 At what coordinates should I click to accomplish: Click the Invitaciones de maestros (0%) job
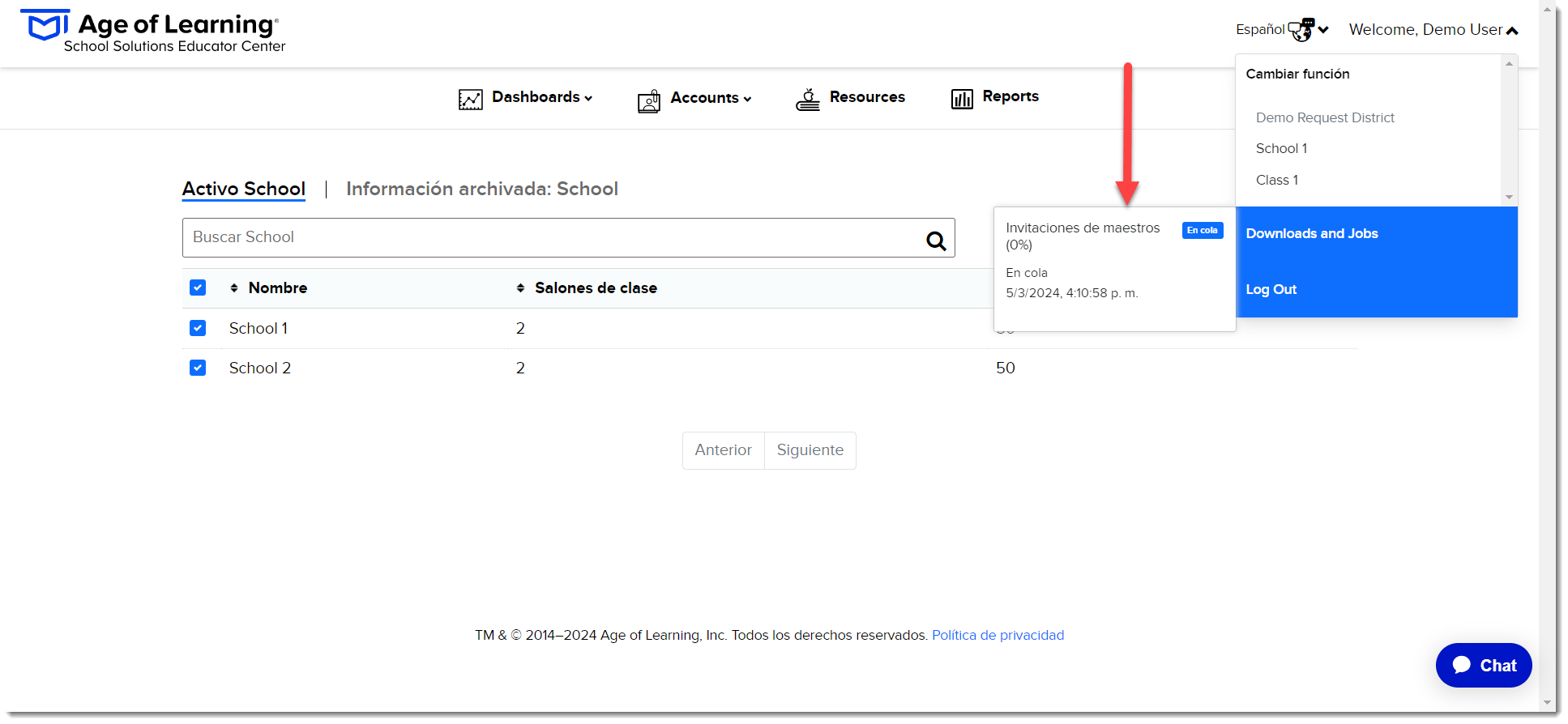point(1083,236)
